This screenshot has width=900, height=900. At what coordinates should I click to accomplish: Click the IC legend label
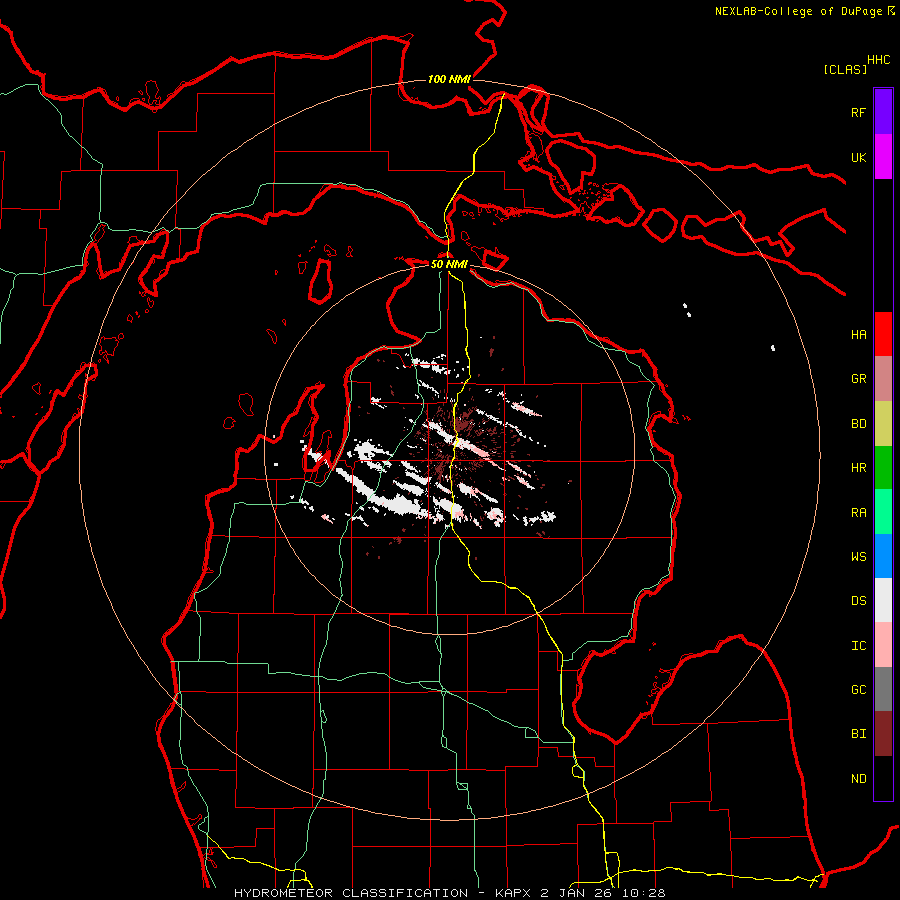[858, 646]
